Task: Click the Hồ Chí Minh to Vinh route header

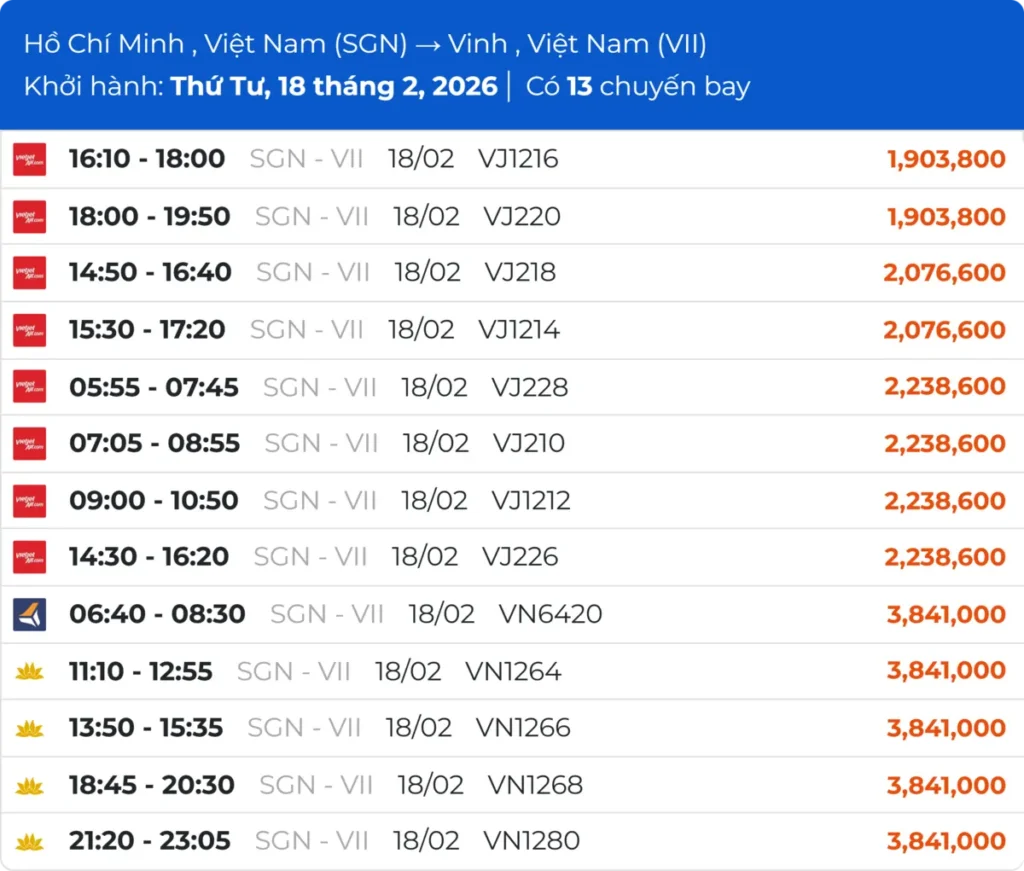Action: tap(364, 44)
